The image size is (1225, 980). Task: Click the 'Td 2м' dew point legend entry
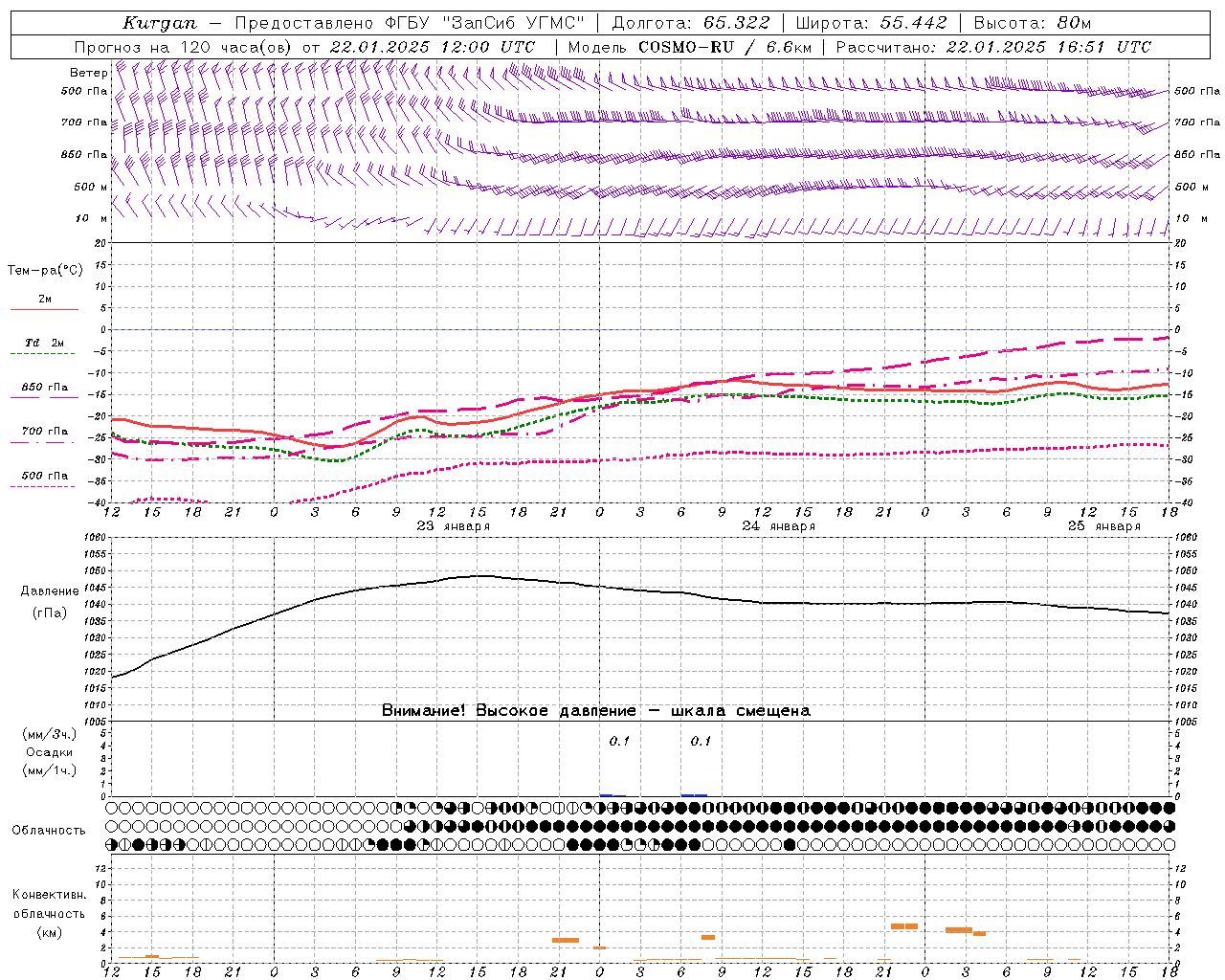coord(45,343)
